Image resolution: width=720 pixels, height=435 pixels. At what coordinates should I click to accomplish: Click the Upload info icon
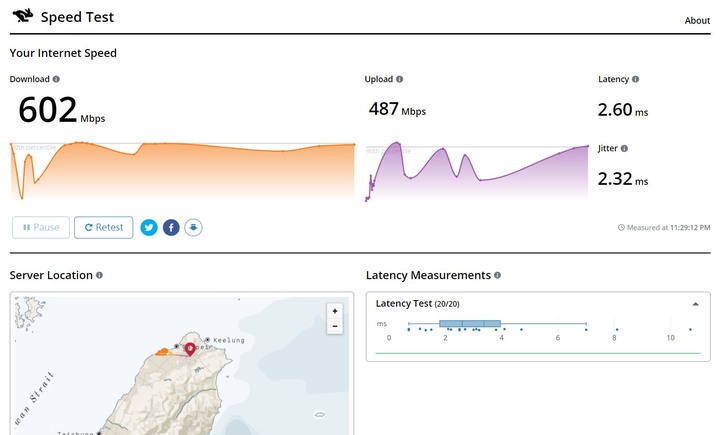click(399, 79)
